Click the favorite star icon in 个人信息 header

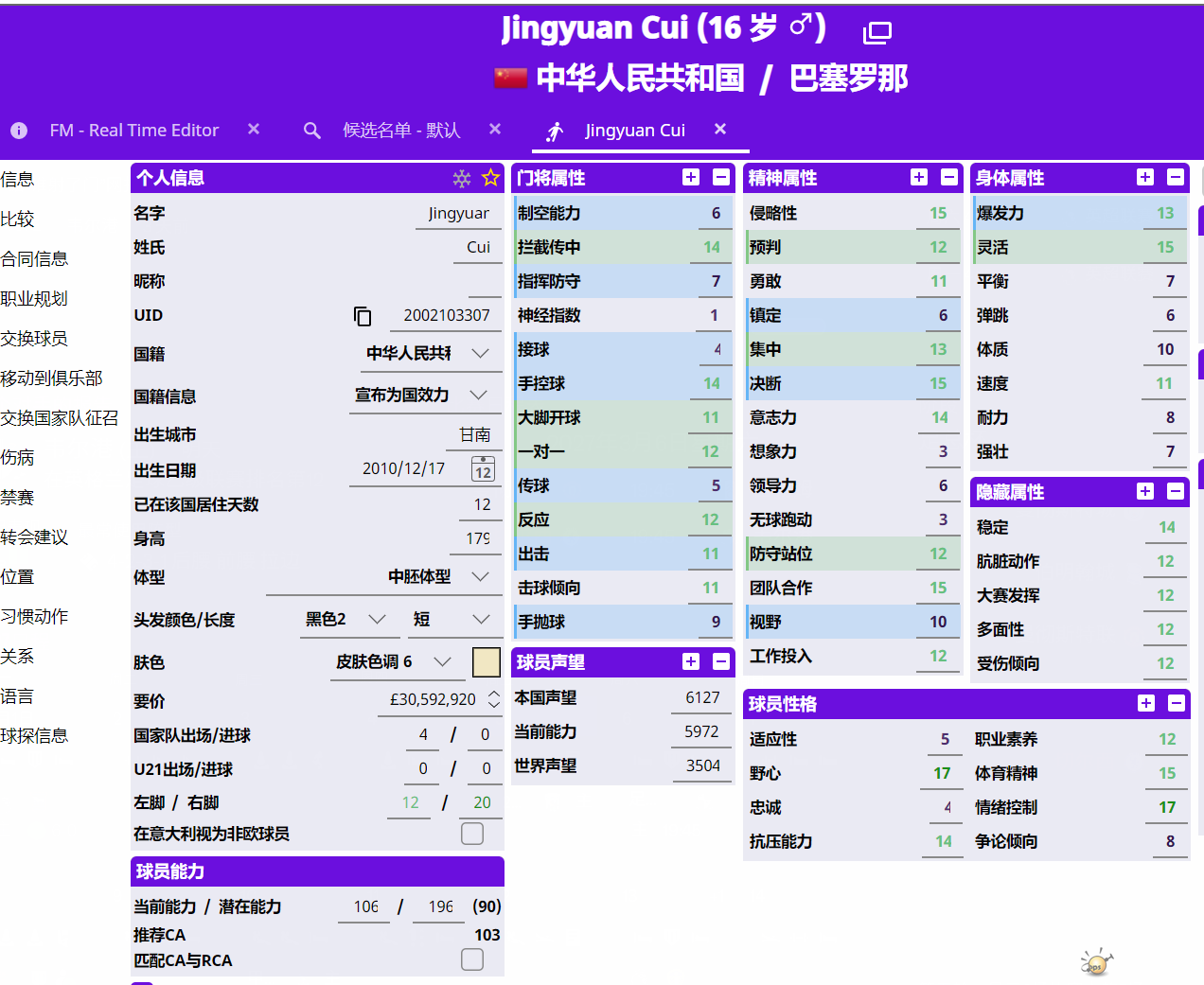click(490, 178)
